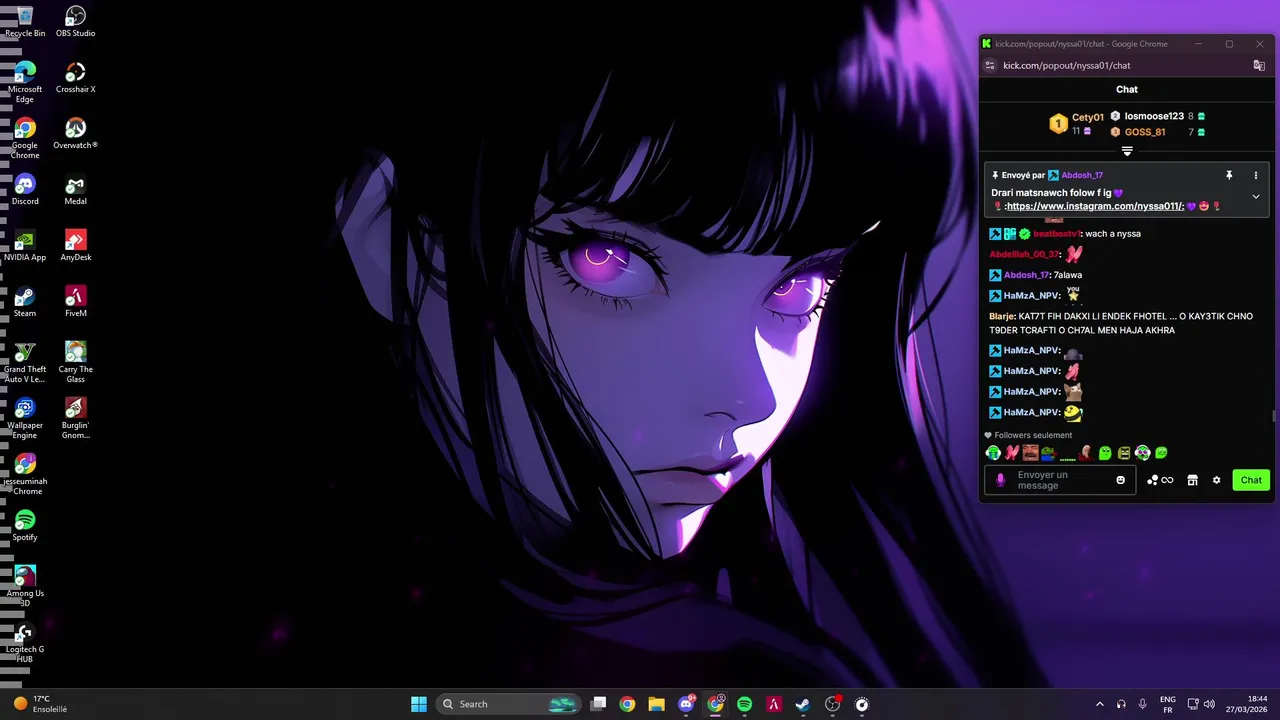Click the green Chat send button
Image resolution: width=1280 pixels, height=720 pixels.
pyautogui.click(x=1251, y=480)
